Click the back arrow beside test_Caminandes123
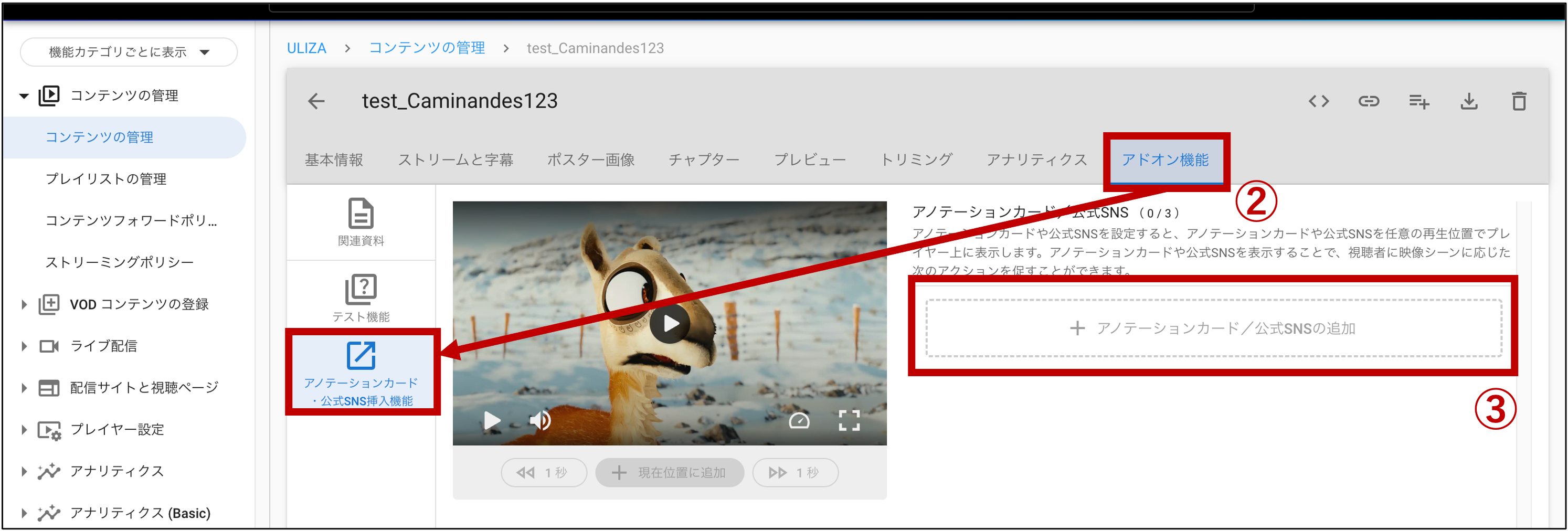Screen dimensions: 1568x531 pos(316,101)
